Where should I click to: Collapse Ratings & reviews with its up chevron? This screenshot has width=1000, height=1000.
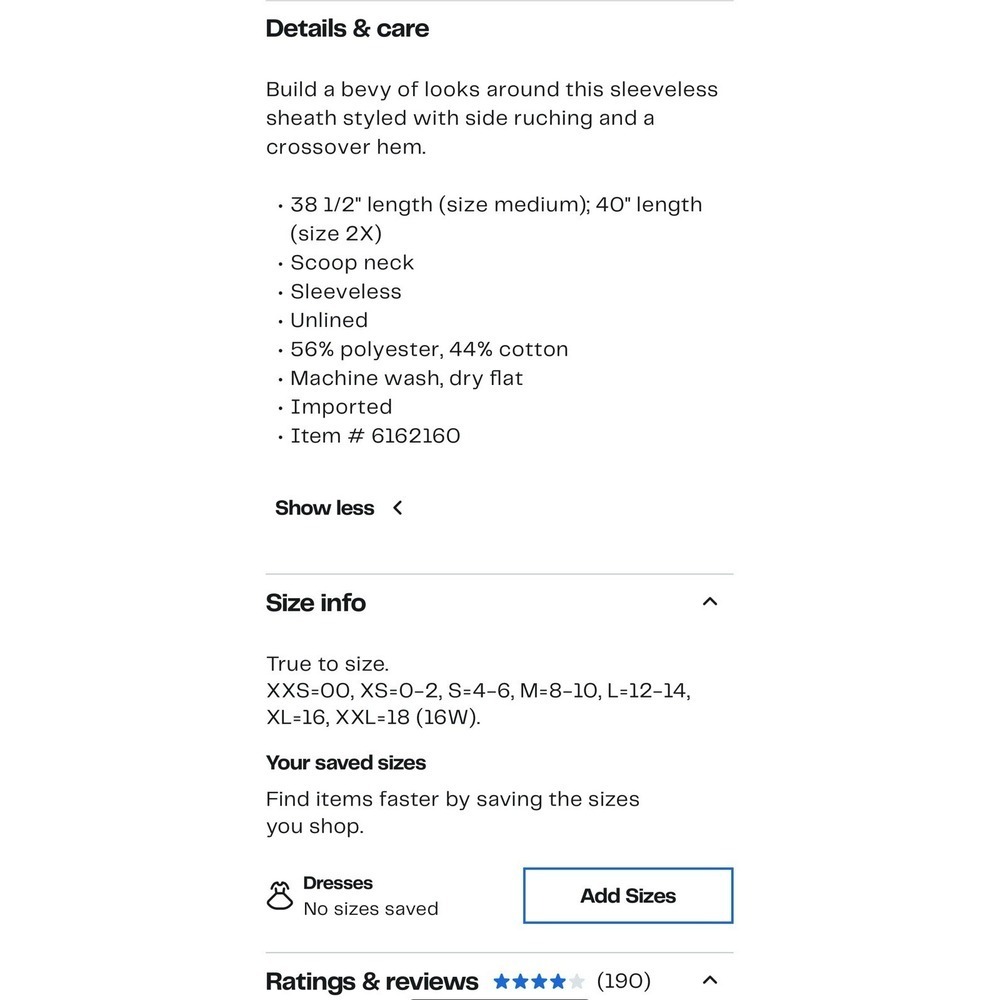pos(710,980)
